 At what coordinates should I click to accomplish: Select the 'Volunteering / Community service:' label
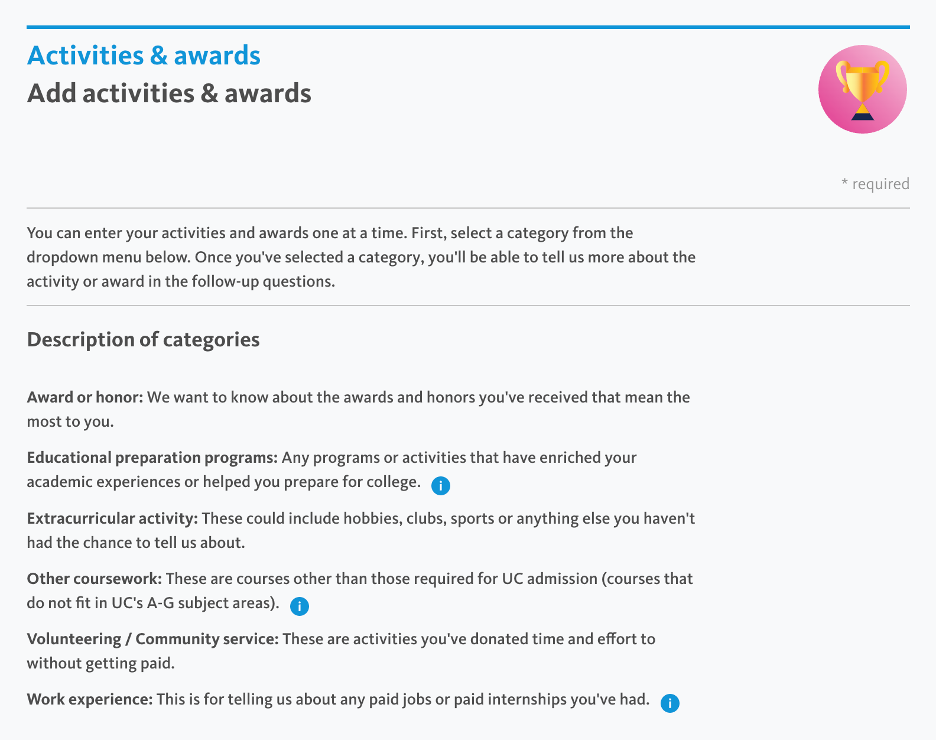[153, 638]
